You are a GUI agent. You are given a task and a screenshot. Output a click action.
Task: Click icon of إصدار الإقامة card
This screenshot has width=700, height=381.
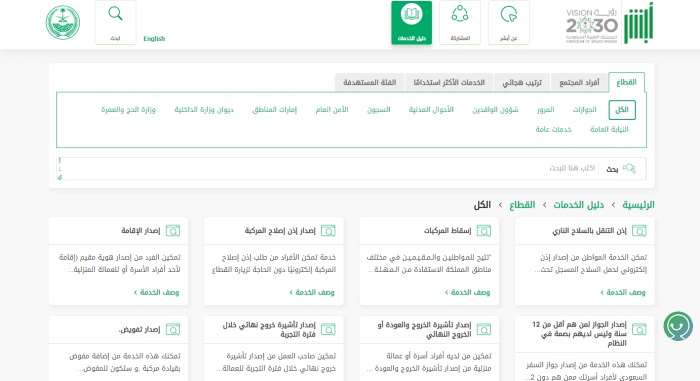pos(173,231)
